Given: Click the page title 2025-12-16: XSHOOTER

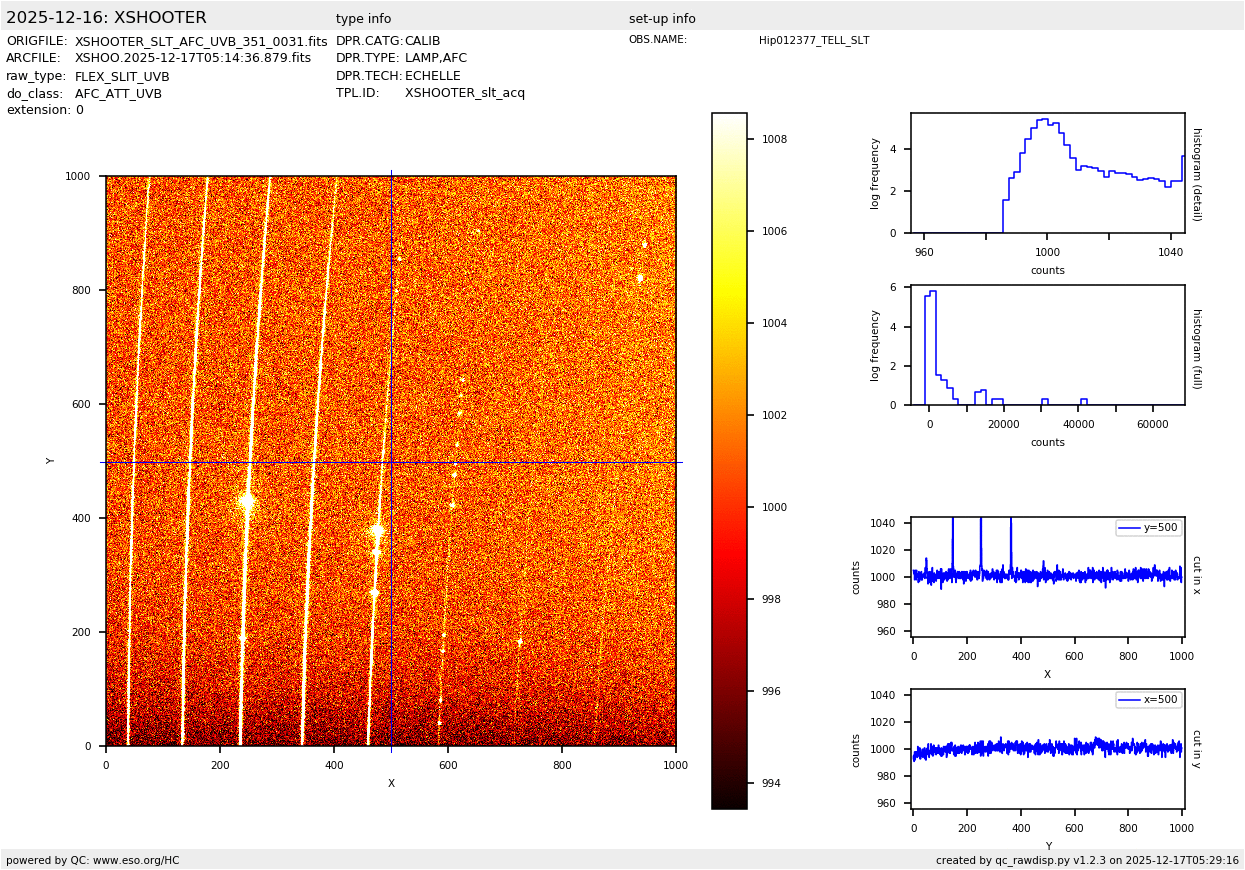Looking at the screenshot, I should tap(106, 18).
